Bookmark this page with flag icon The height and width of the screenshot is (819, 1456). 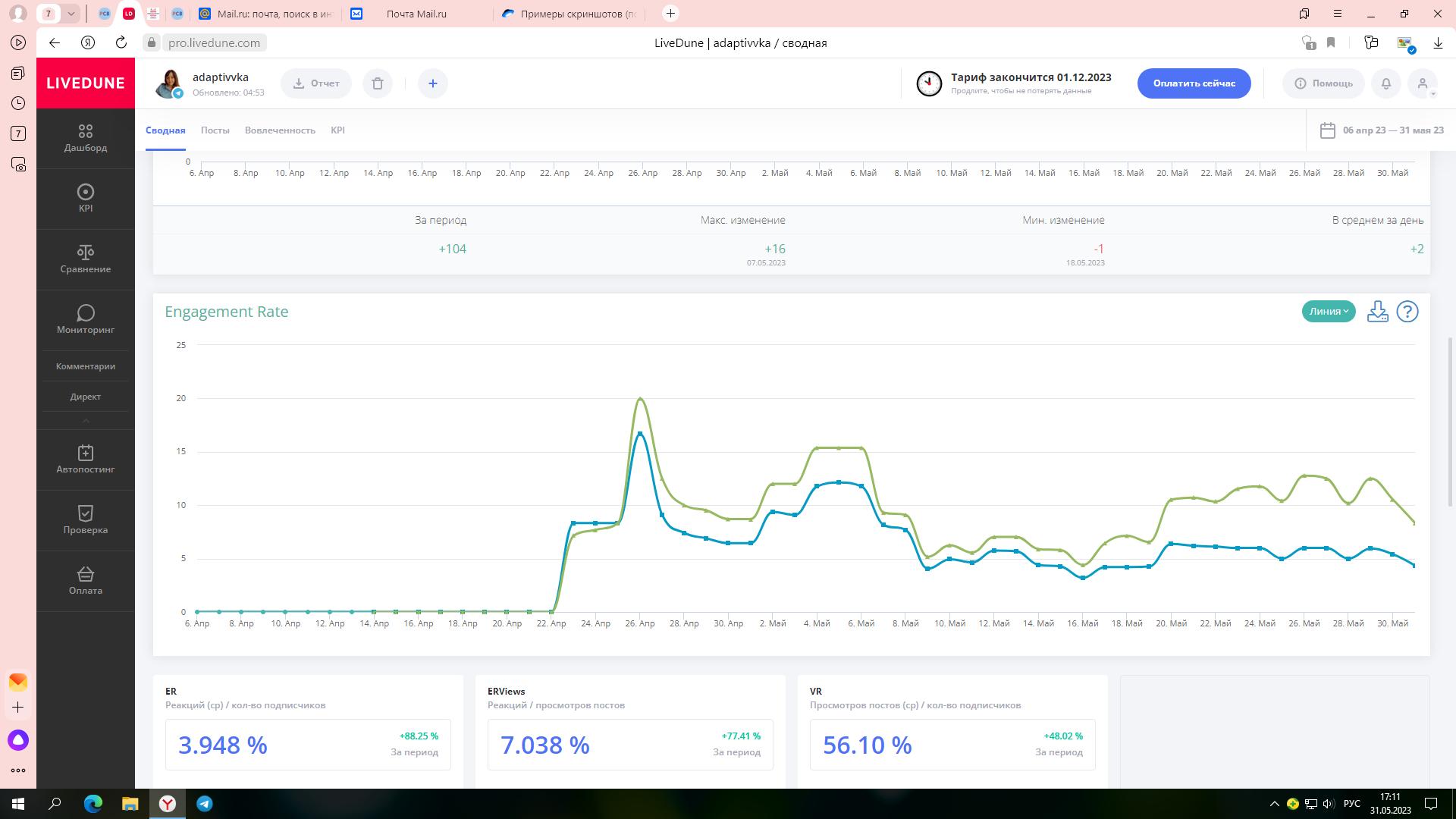point(1331,43)
